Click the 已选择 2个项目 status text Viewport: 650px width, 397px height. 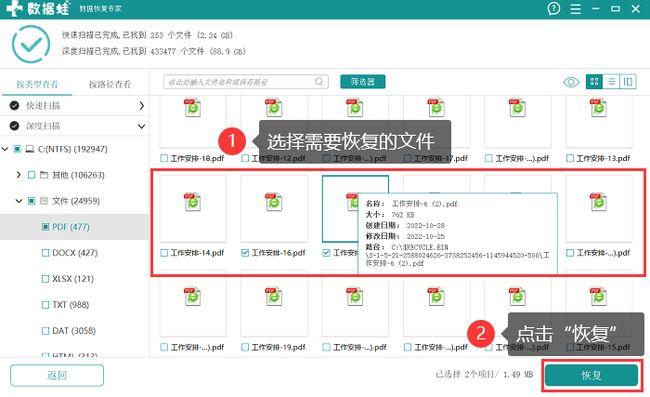coord(484,375)
